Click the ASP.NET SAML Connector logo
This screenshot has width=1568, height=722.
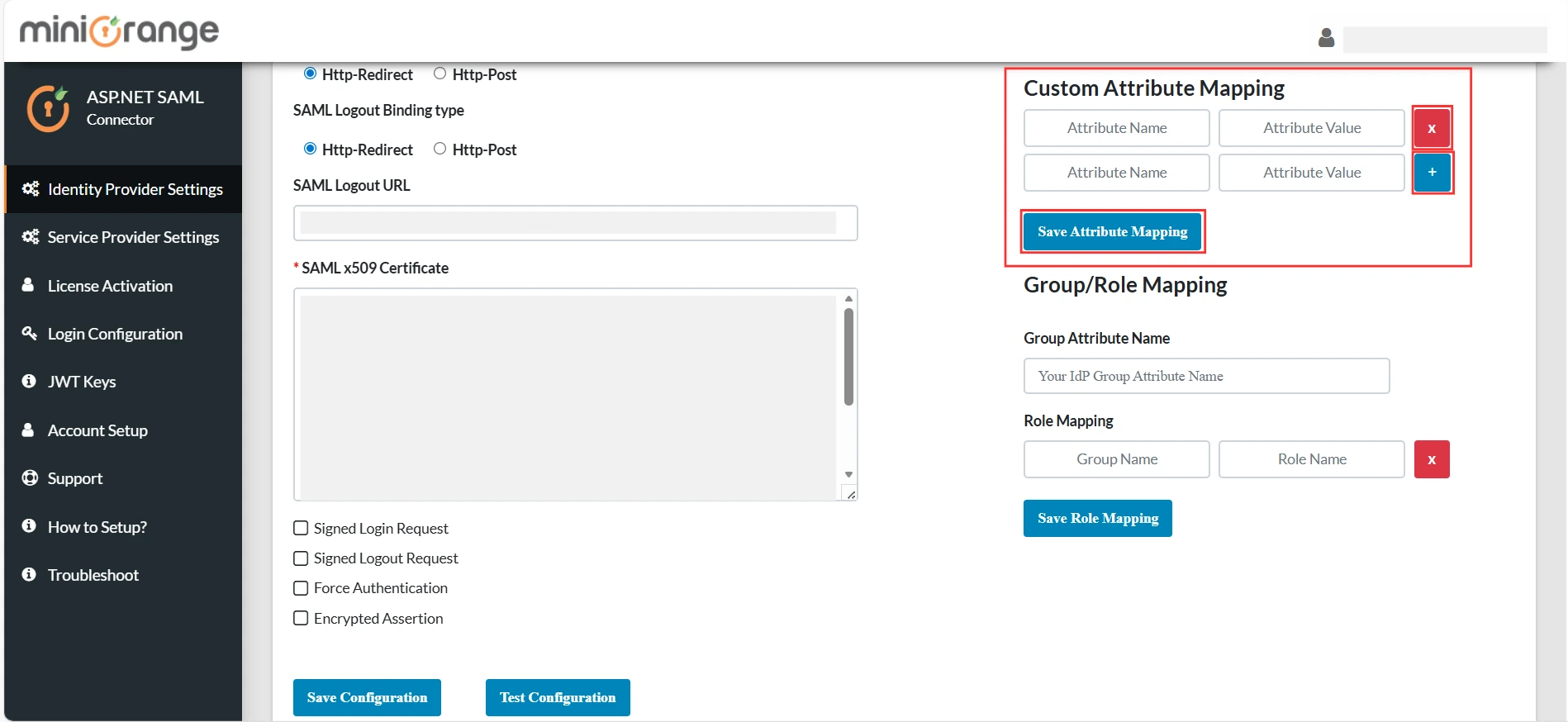(x=48, y=109)
